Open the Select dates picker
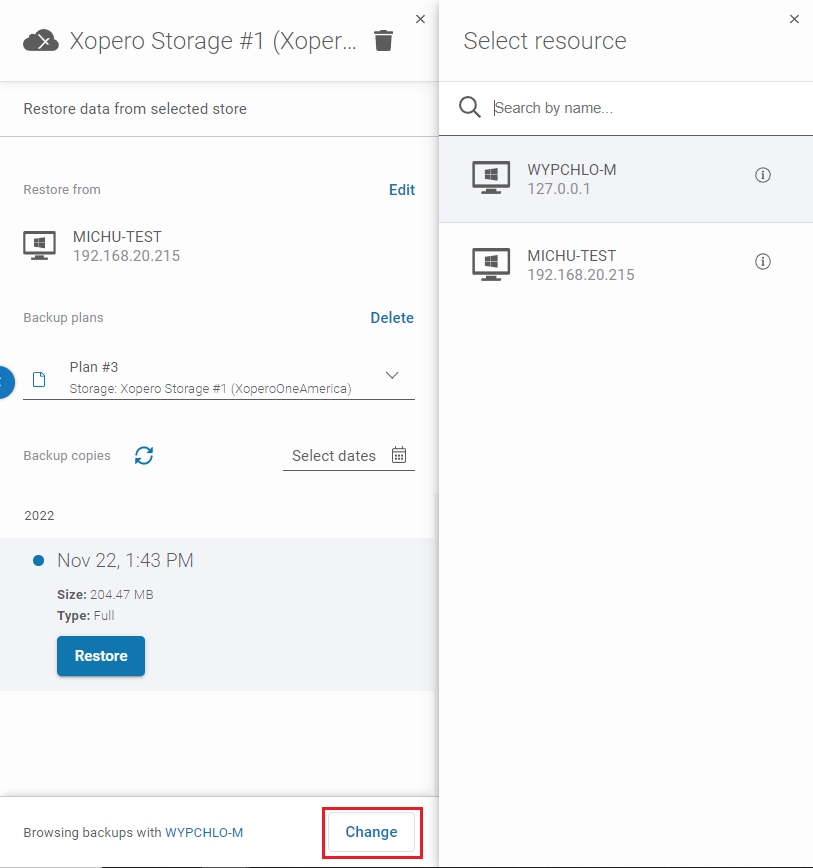813x868 pixels. (x=334, y=456)
